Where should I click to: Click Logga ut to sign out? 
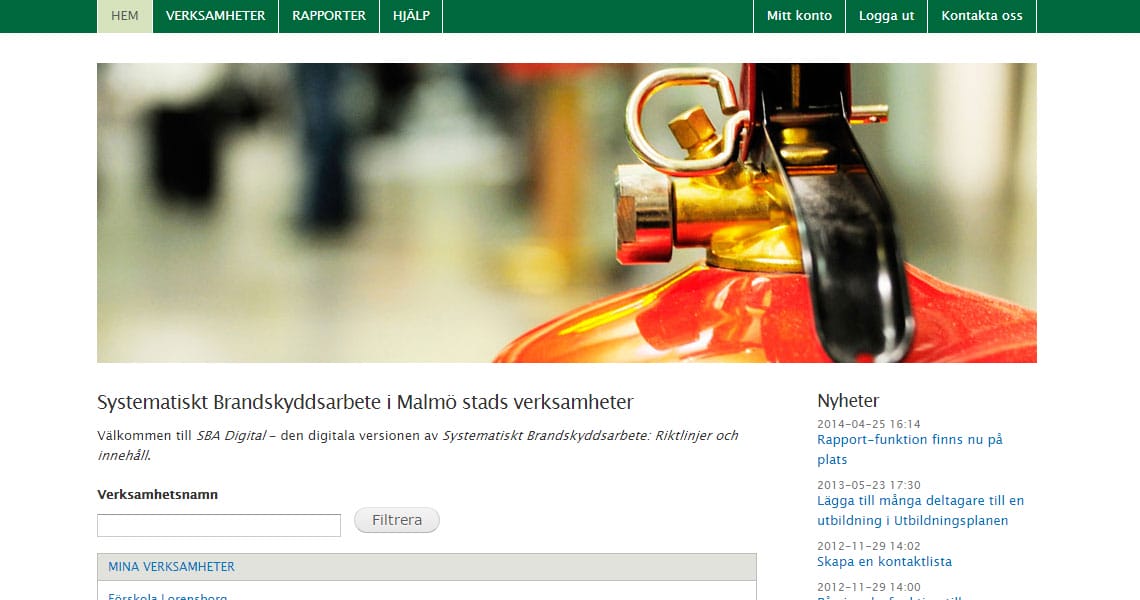pos(886,15)
